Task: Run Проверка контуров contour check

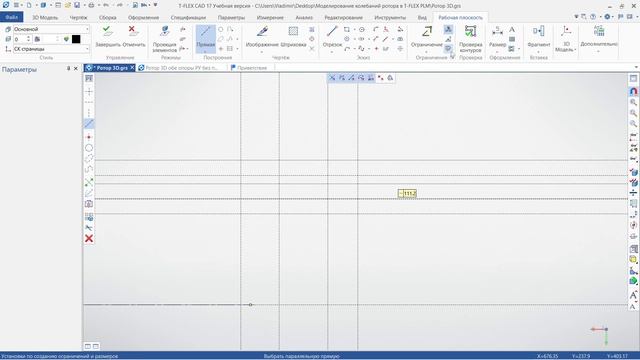Action: (471, 39)
